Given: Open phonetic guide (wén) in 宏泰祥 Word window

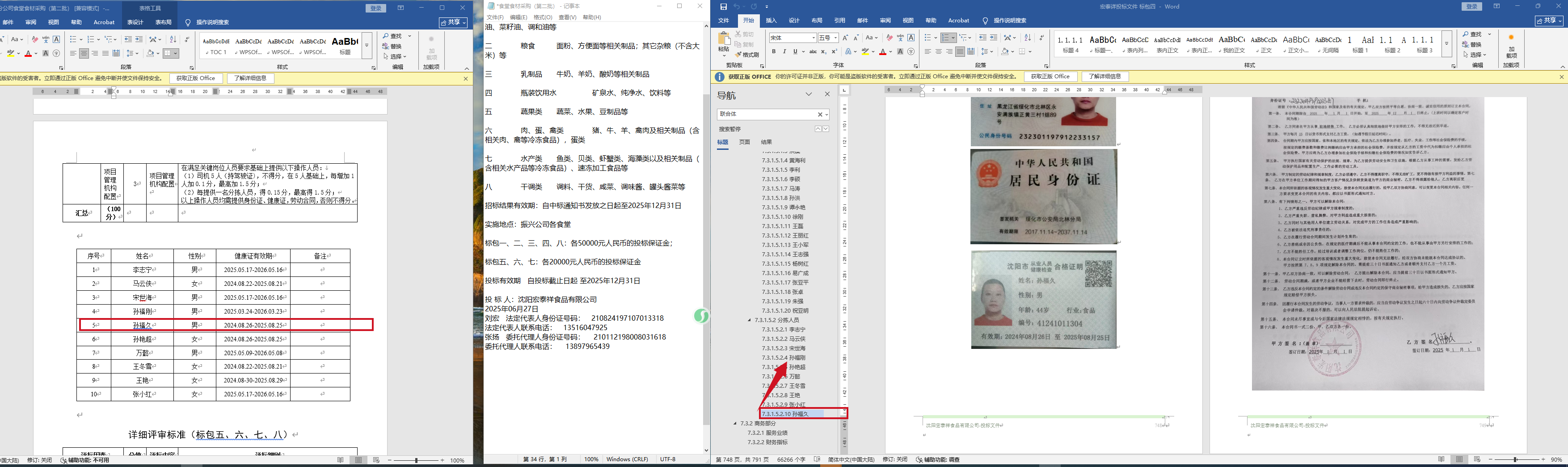Looking at the screenshot, I should [900, 38].
